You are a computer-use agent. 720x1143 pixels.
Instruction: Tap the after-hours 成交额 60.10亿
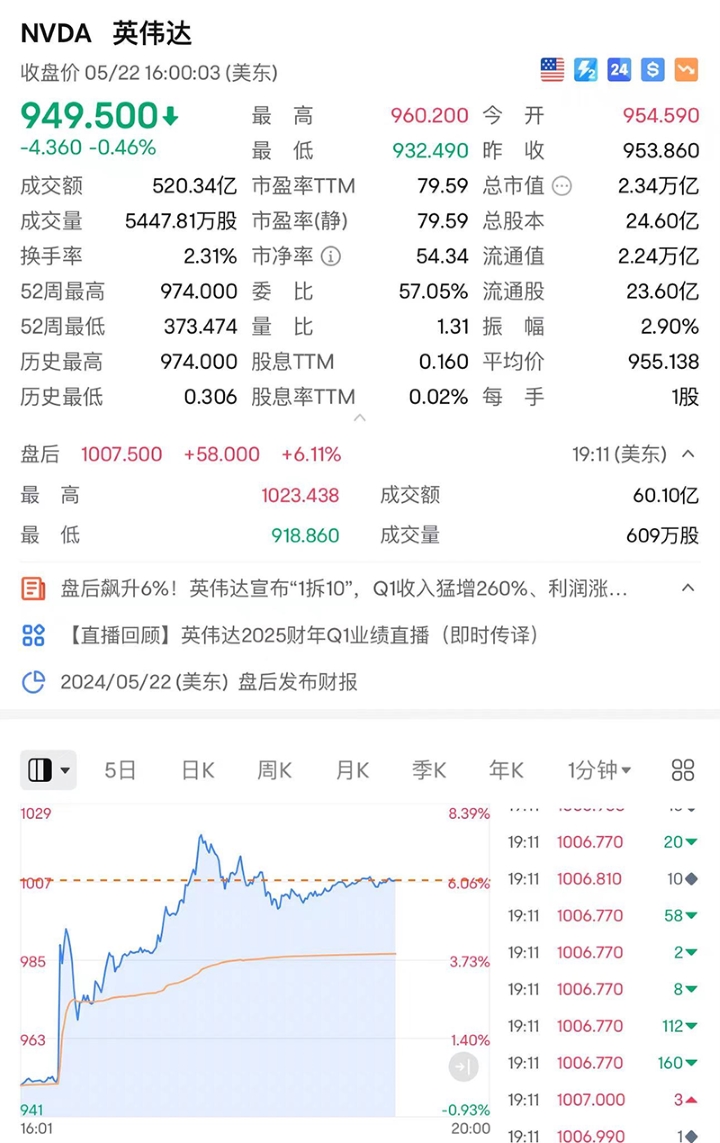(x=666, y=496)
